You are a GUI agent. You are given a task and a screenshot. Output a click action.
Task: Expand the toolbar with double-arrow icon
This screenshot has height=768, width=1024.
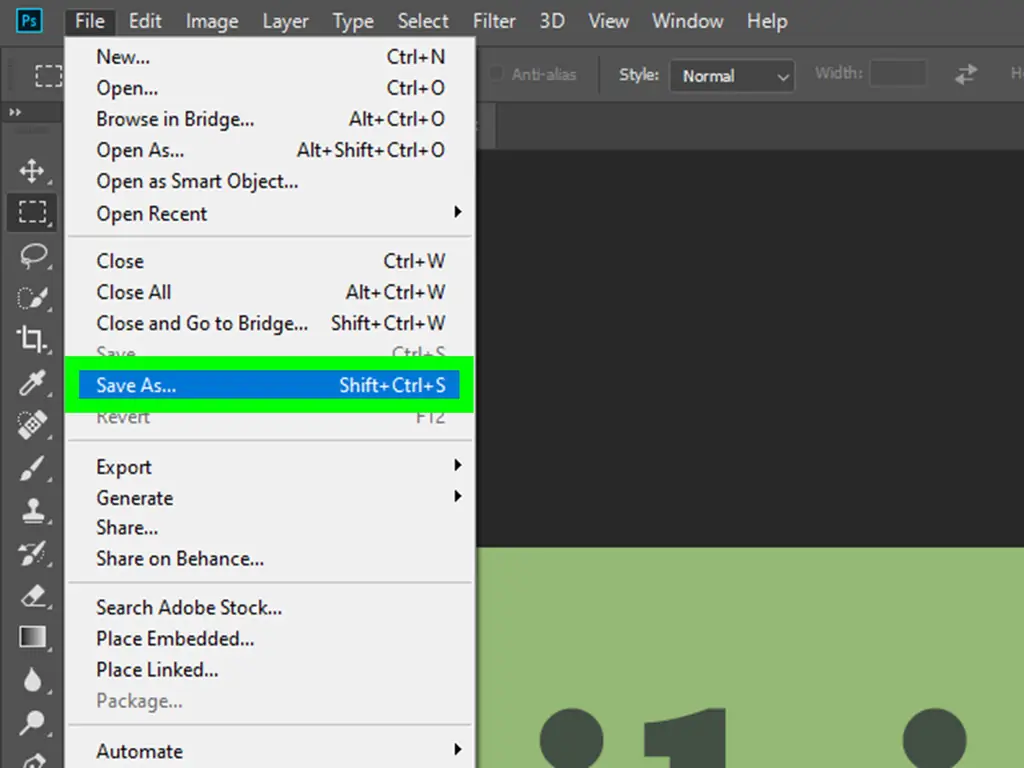14,112
